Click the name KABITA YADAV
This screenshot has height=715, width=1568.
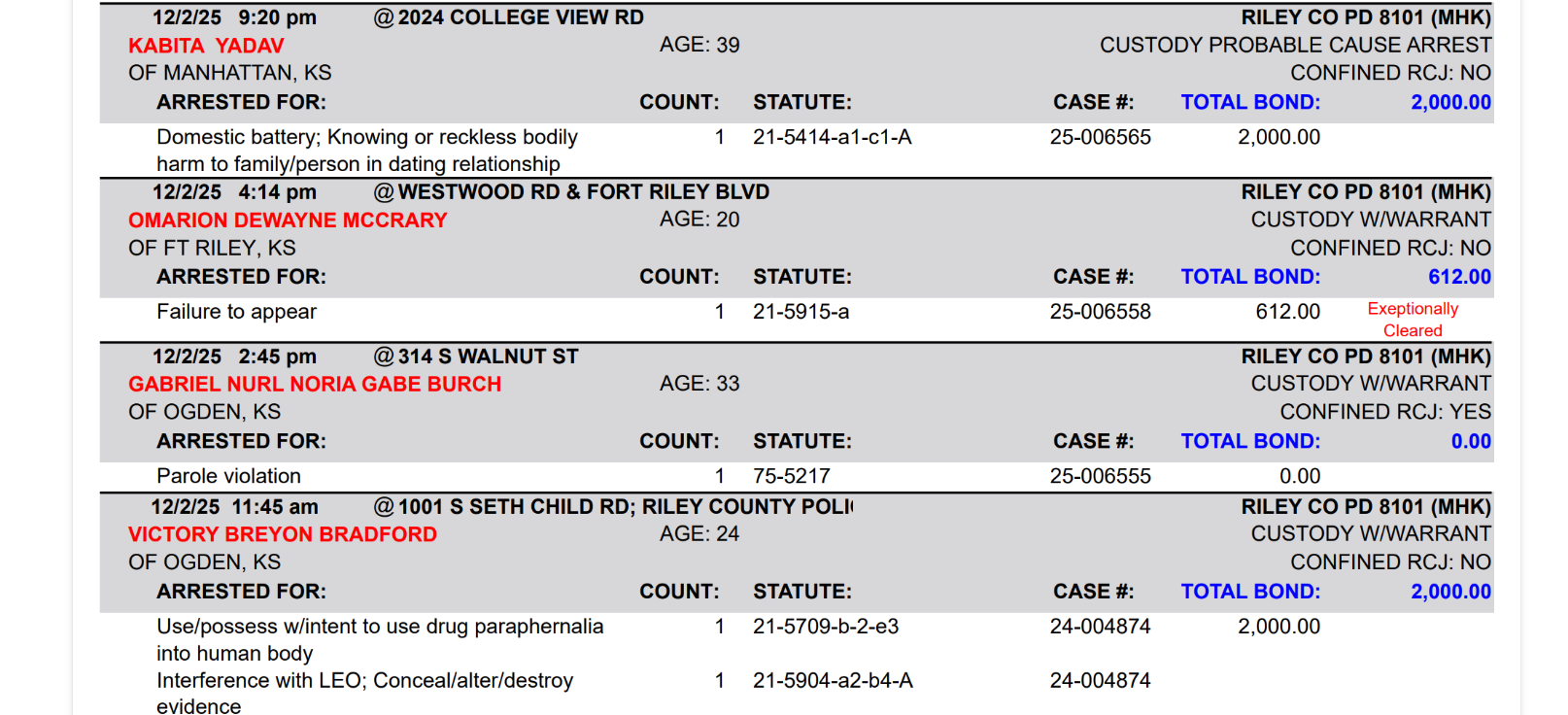point(206,46)
